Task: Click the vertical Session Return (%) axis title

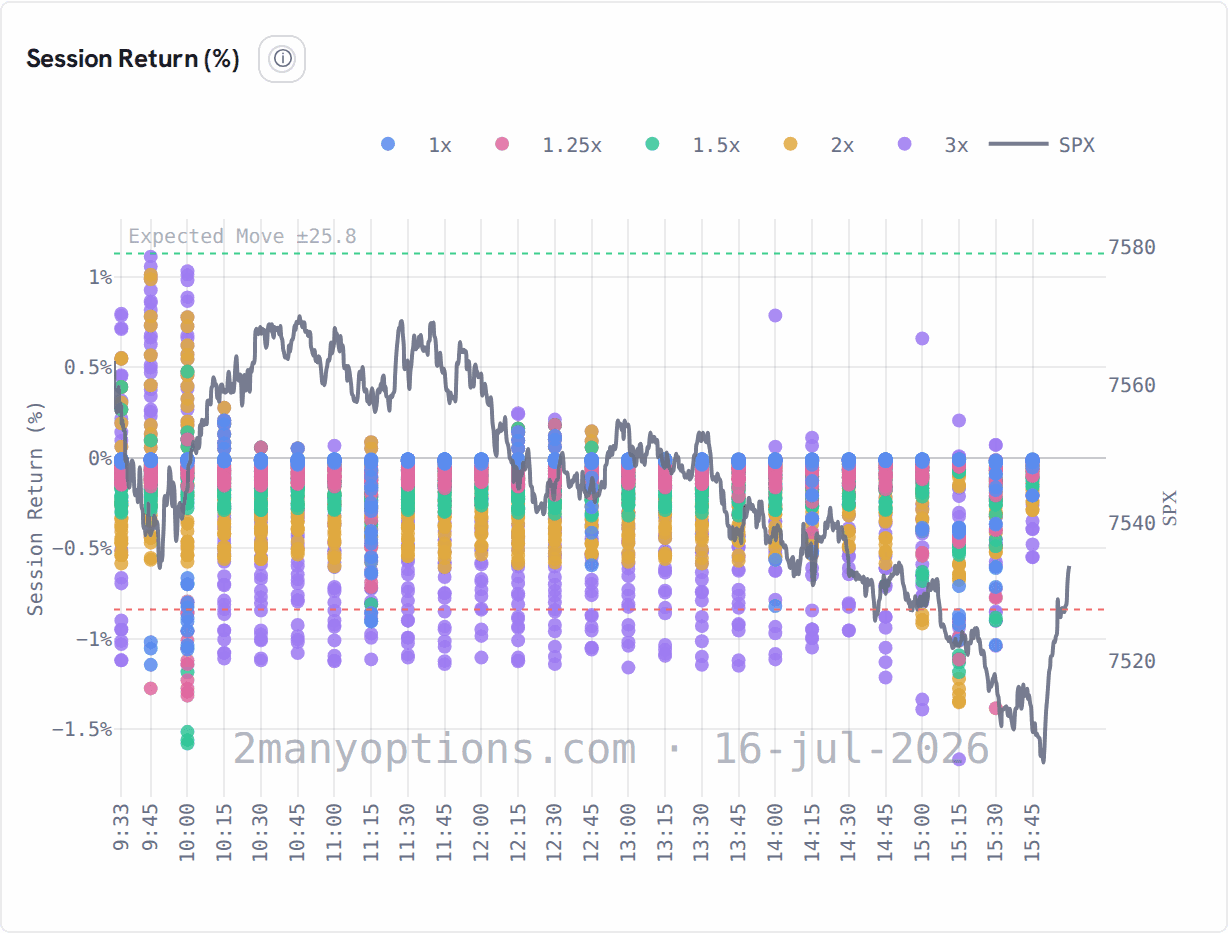Action: (x=35, y=508)
